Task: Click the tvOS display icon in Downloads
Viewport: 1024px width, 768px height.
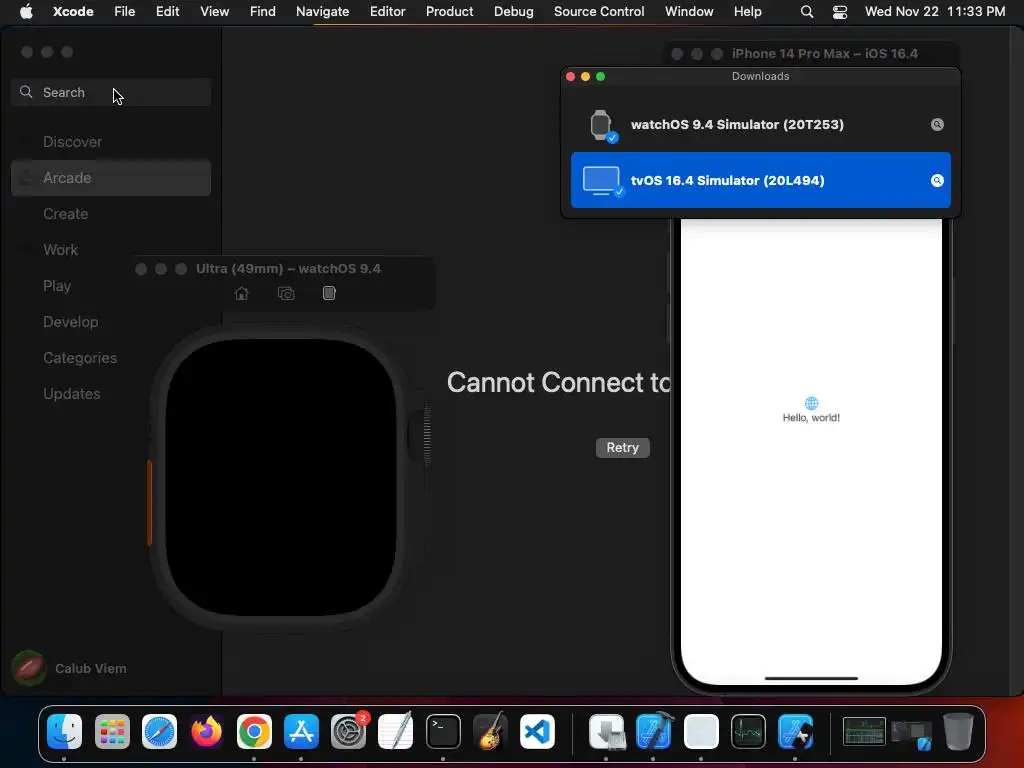Action: pyautogui.click(x=601, y=180)
